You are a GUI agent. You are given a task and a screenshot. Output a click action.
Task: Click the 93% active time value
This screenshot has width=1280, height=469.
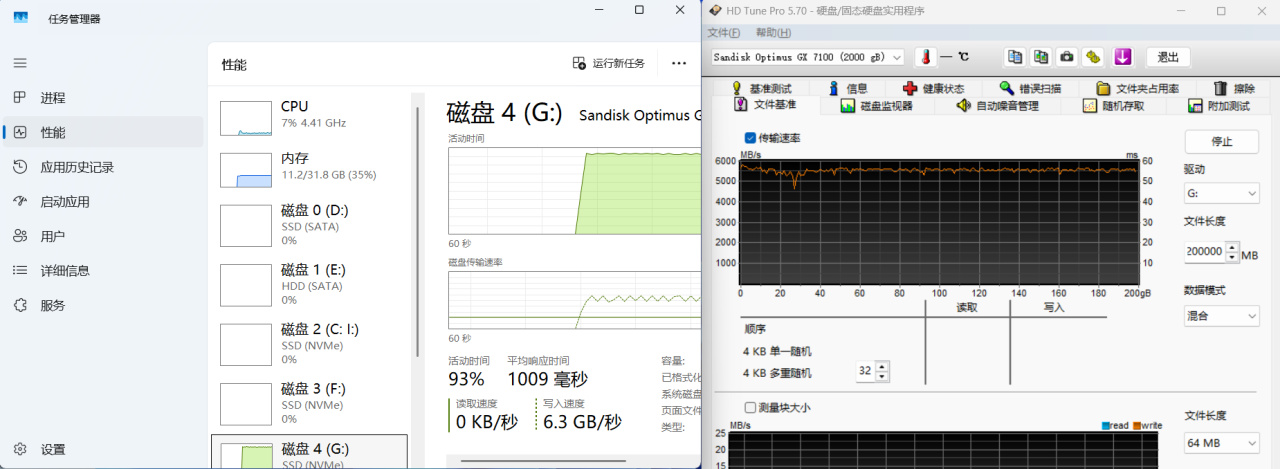tap(466, 379)
